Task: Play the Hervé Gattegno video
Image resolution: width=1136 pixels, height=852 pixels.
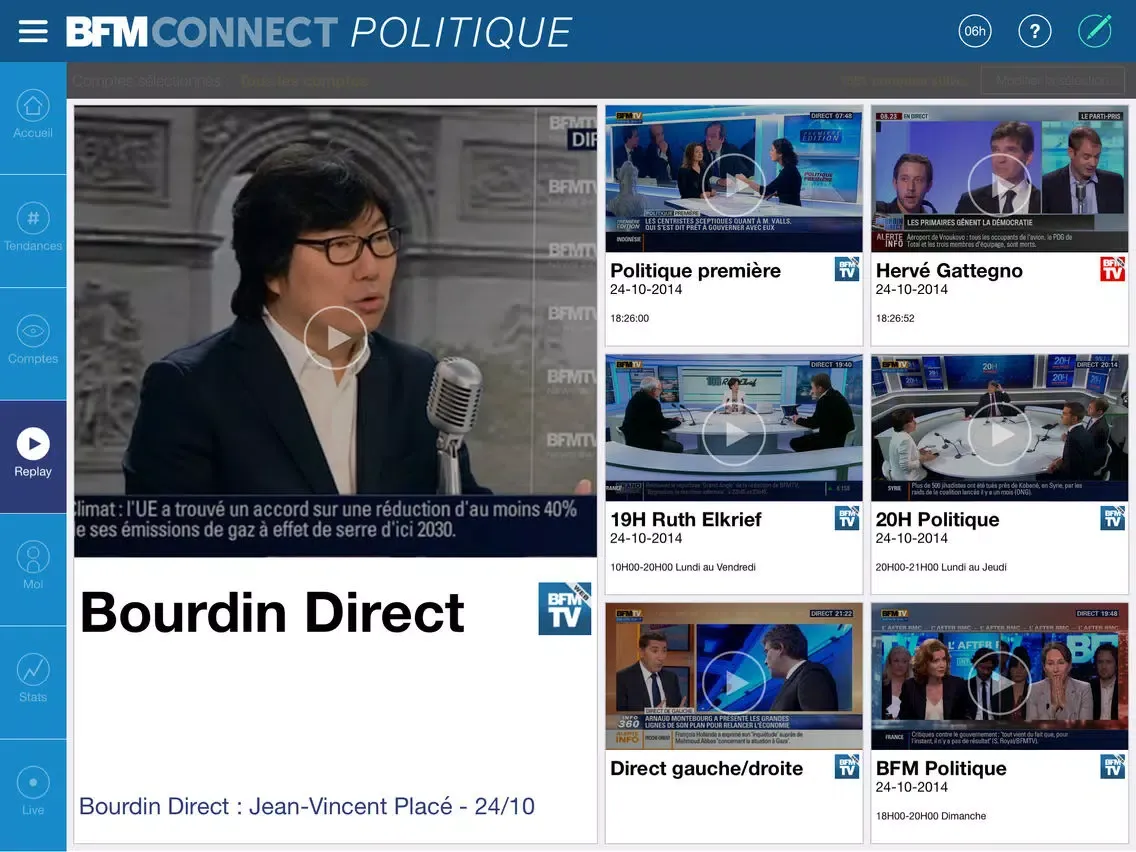Action: click(x=999, y=184)
